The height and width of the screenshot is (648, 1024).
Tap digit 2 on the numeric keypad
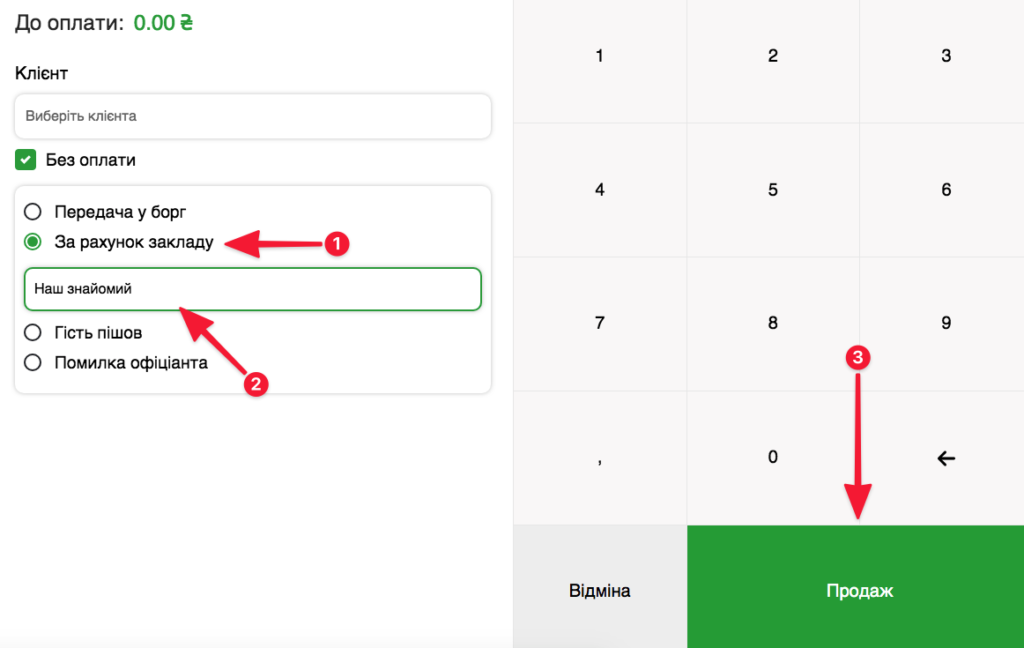[x=773, y=57]
